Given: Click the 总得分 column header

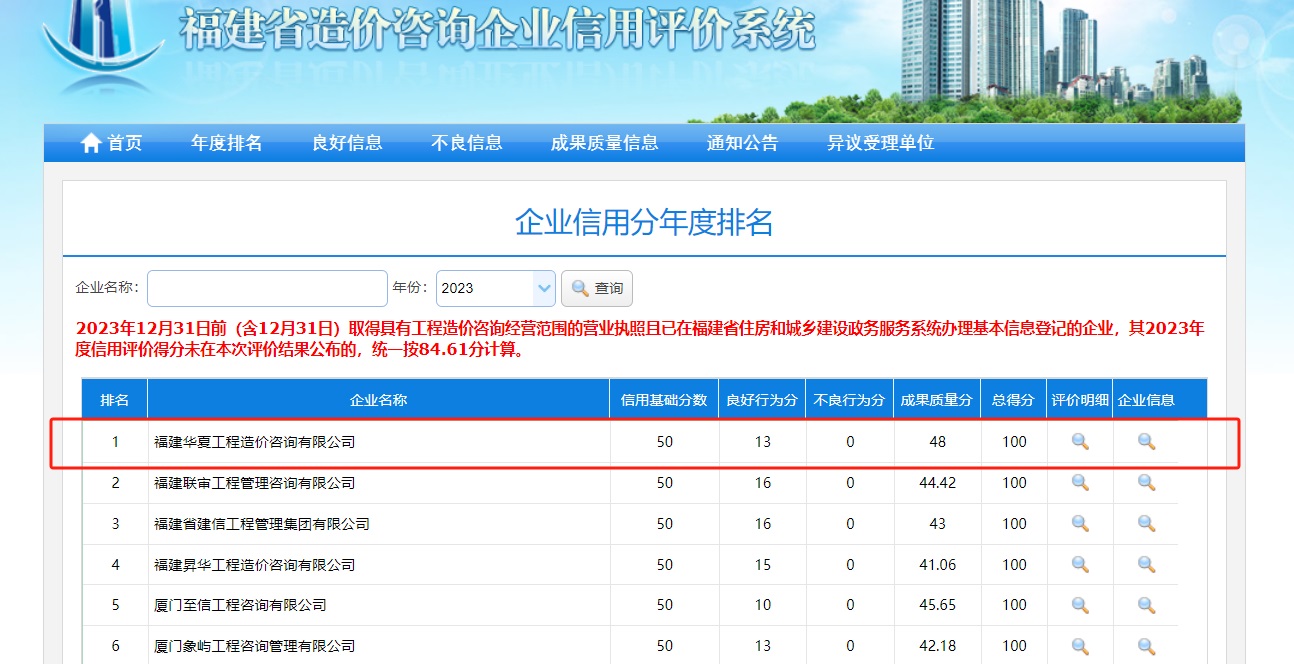Looking at the screenshot, I should pyautogui.click(x=1013, y=400).
